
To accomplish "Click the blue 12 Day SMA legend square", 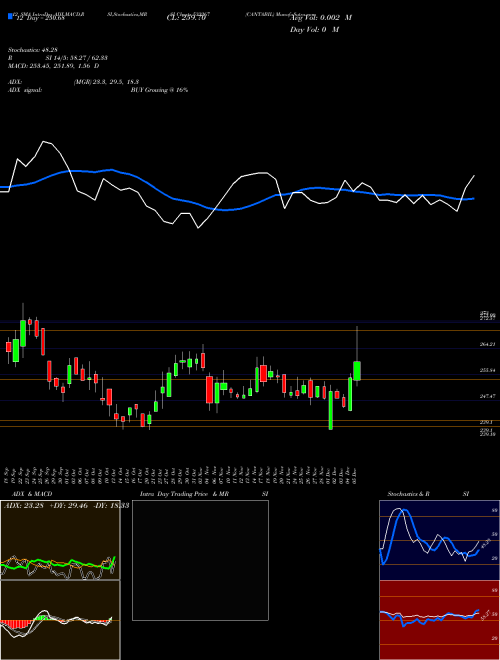I will [10, 17].
